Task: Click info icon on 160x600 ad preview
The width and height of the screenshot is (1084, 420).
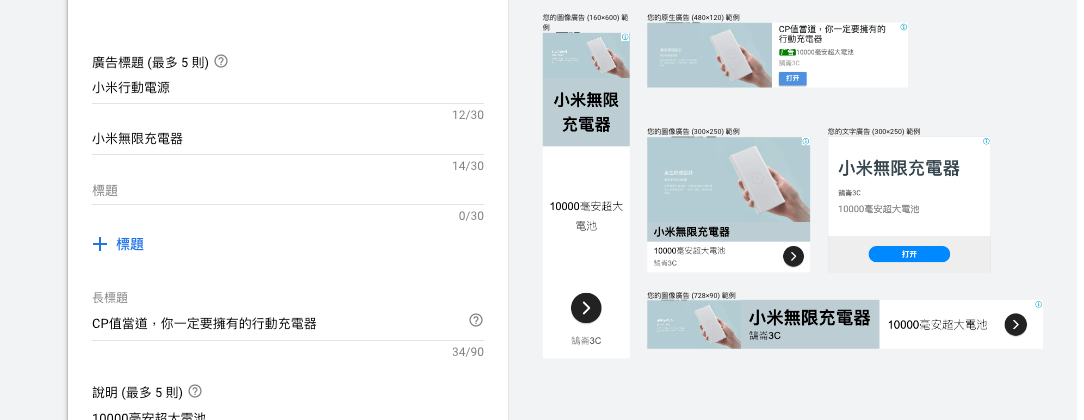Action: pyautogui.click(x=625, y=38)
